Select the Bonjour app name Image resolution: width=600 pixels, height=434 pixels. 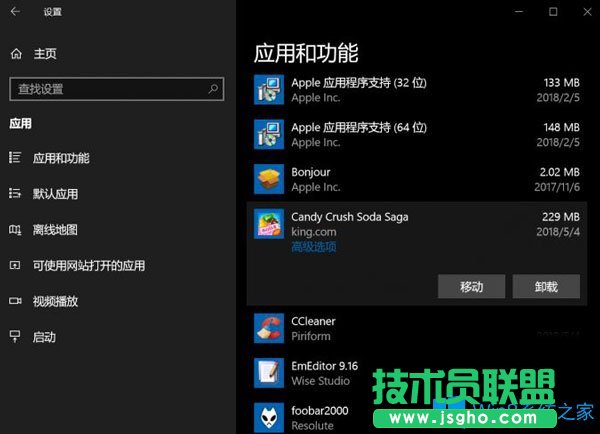(x=311, y=172)
